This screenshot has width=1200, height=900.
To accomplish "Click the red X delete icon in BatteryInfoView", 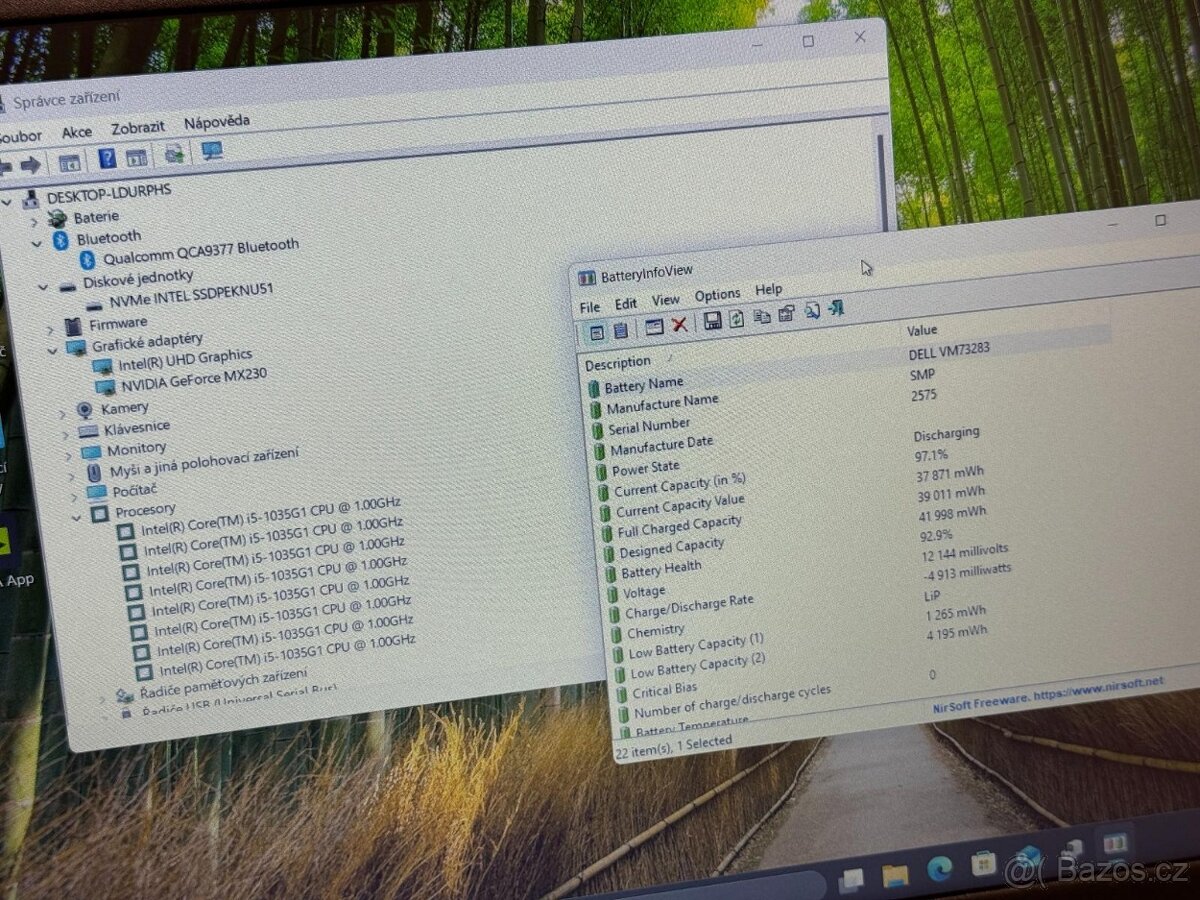I will coord(681,325).
